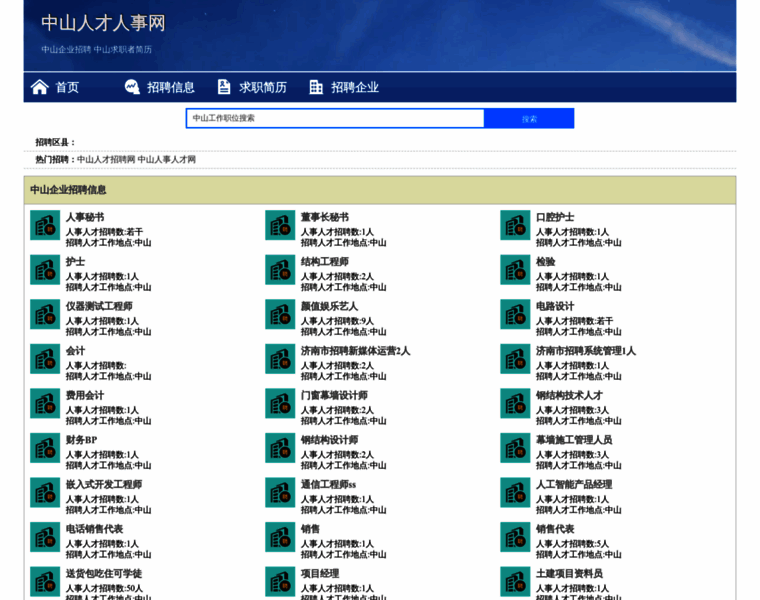Click the icon beside 结构工程师 listing
Image resolution: width=760 pixels, height=600 pixels.
[x=280, y=270]
